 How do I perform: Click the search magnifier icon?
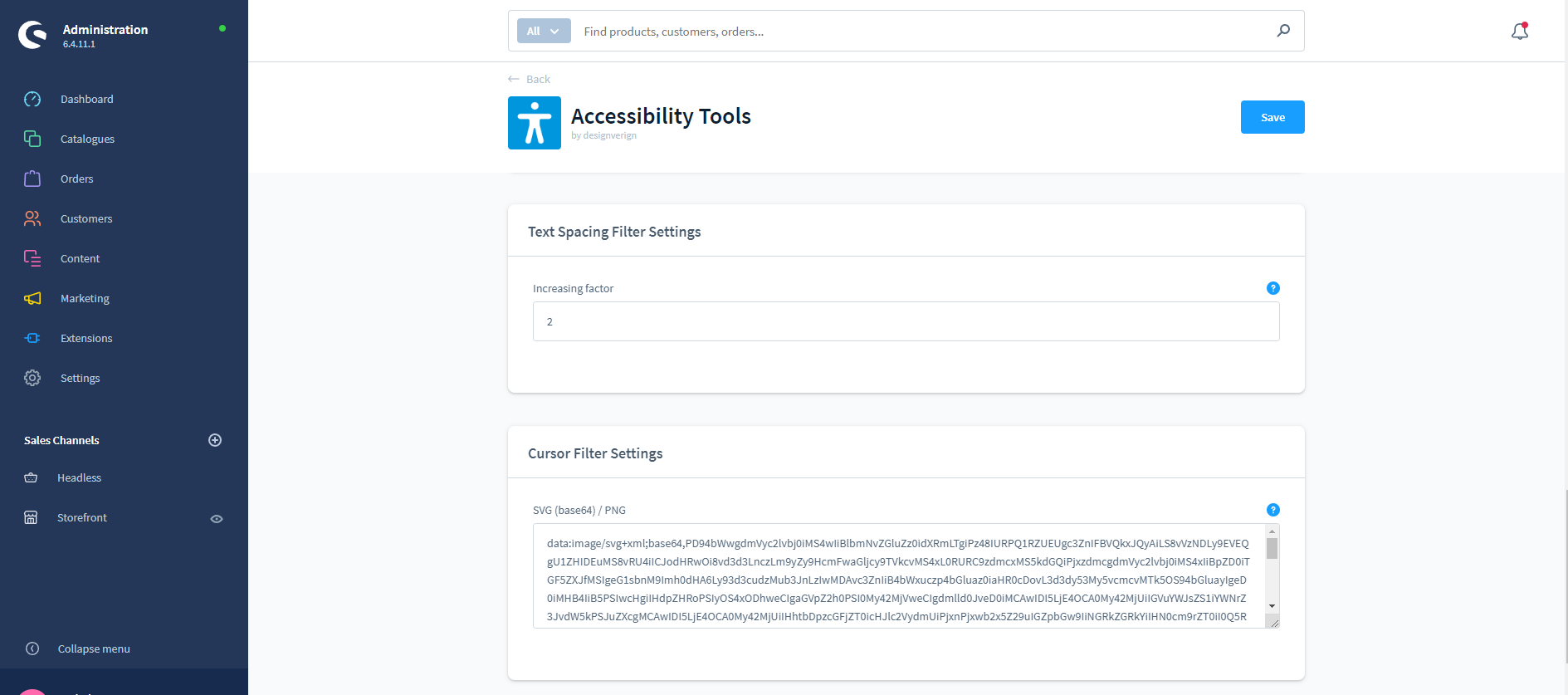click(1283, 31)
